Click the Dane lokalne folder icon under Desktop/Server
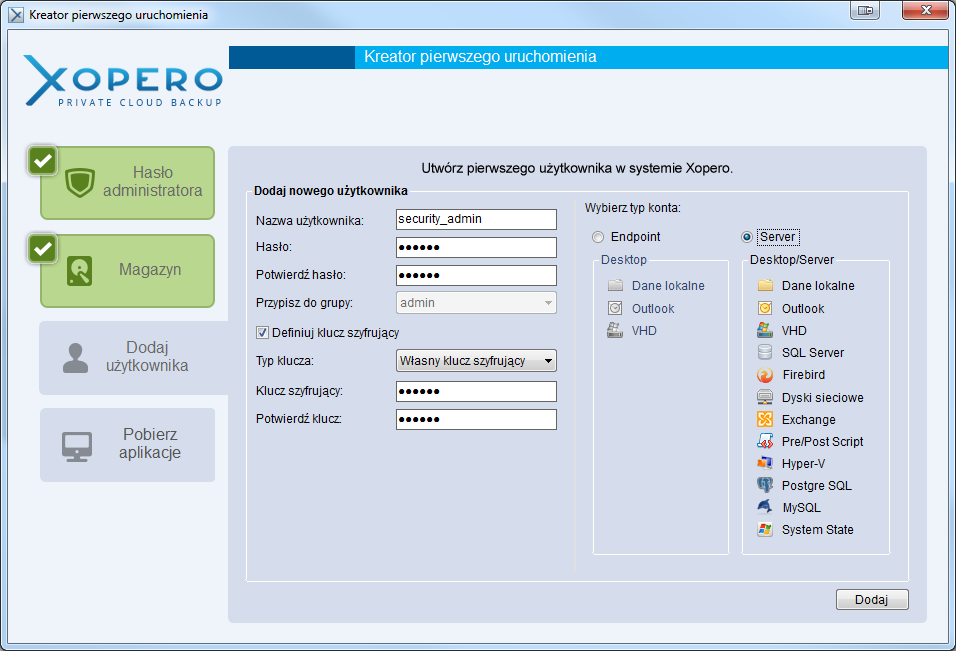The width and height of the screenshot is (956, 651). (x=765, y=285)
